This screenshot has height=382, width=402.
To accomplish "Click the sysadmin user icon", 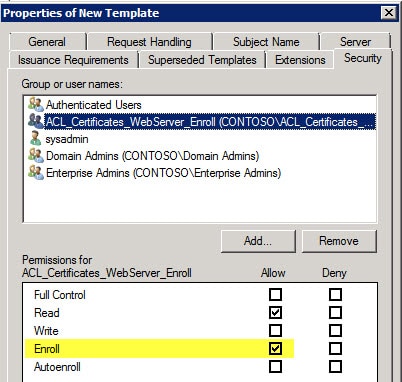I will tap(36, 139).
